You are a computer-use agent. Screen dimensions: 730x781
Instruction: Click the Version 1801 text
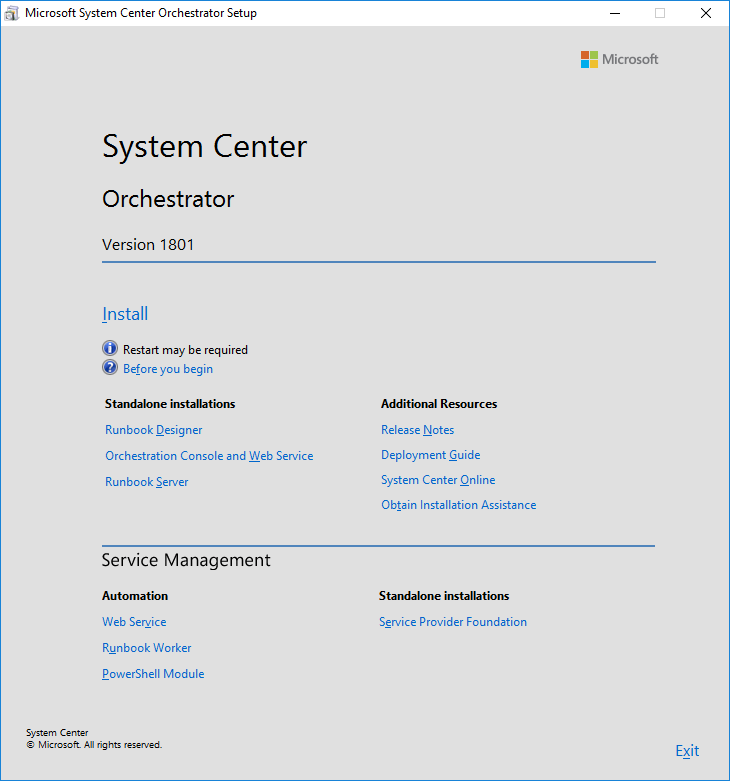[x=148, y=245]
